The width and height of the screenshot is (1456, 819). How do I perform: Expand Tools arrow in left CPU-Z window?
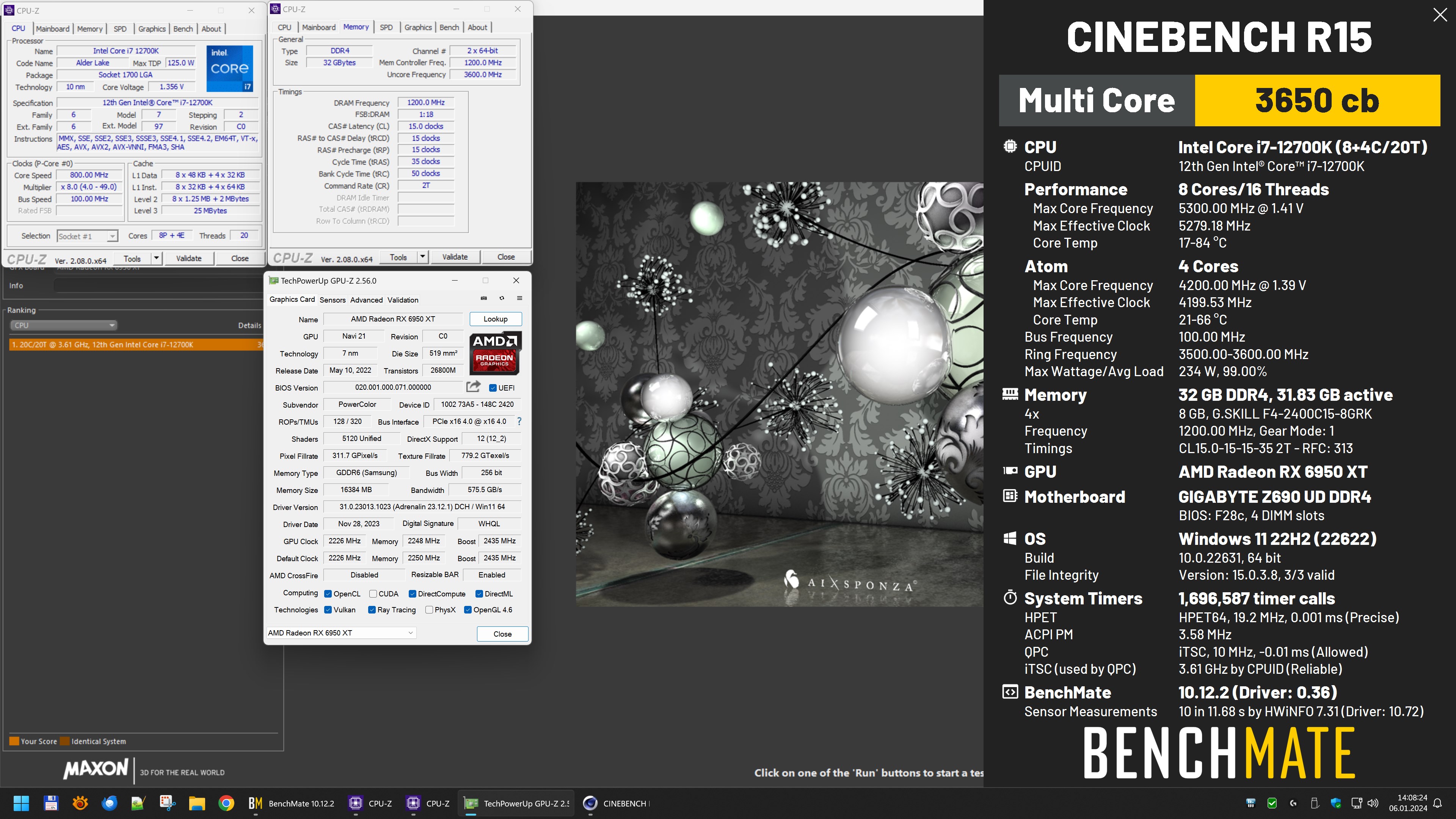coord(157,258)
